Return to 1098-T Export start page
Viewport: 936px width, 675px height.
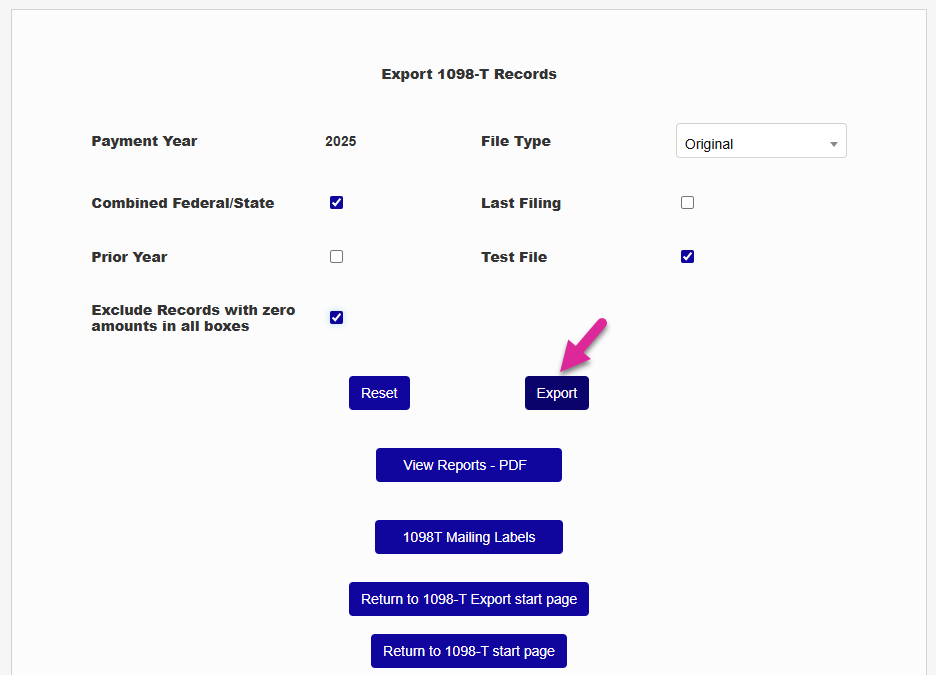tap(469, 599)
